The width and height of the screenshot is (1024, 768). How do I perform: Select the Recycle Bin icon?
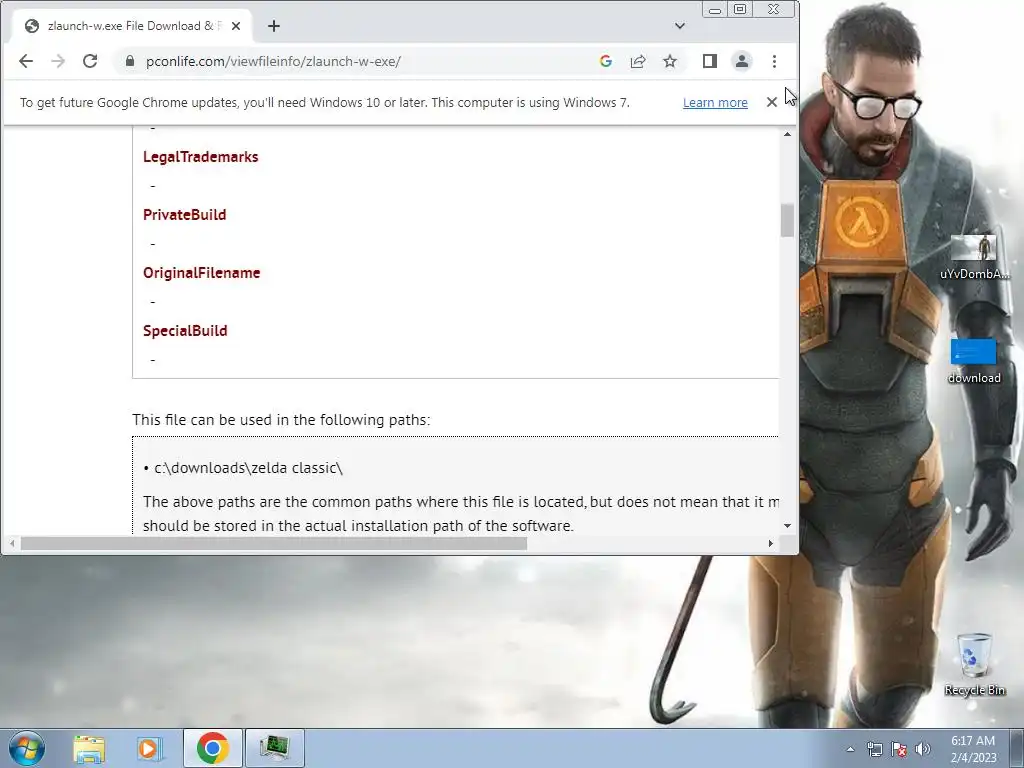coord(974,664)
